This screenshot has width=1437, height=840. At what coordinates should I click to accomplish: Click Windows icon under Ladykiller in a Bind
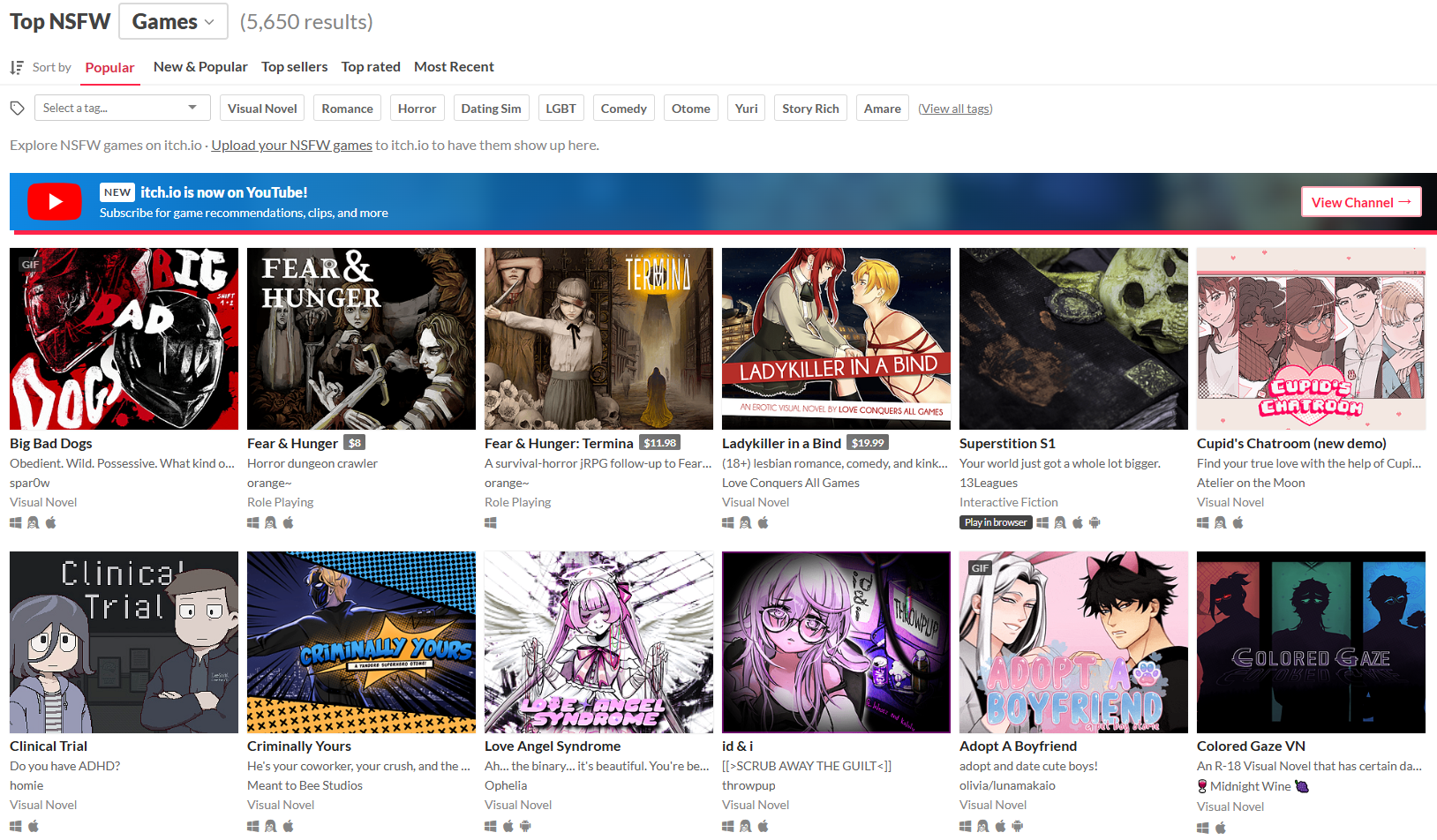click(728, 522)
